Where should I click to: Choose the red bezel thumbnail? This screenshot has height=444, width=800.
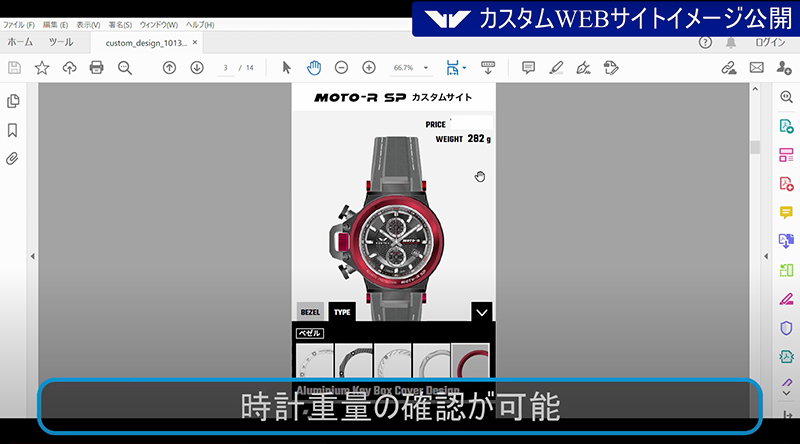[x=470, y=362]
